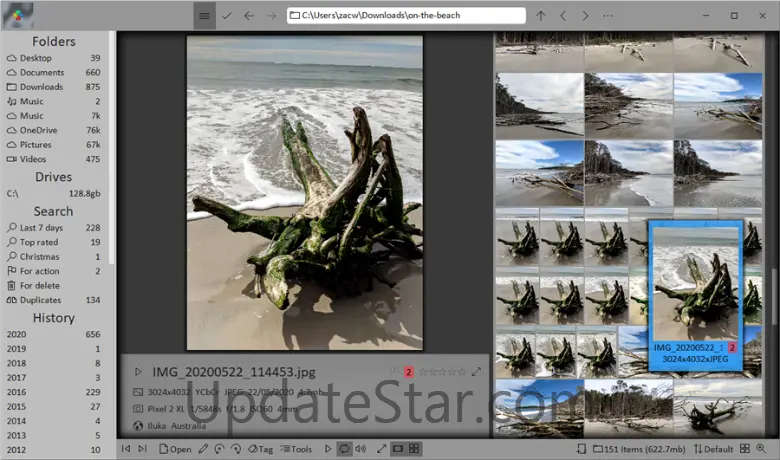
Task: Click the zoom magnifier icon at bottom right
Action: [761, 449]
